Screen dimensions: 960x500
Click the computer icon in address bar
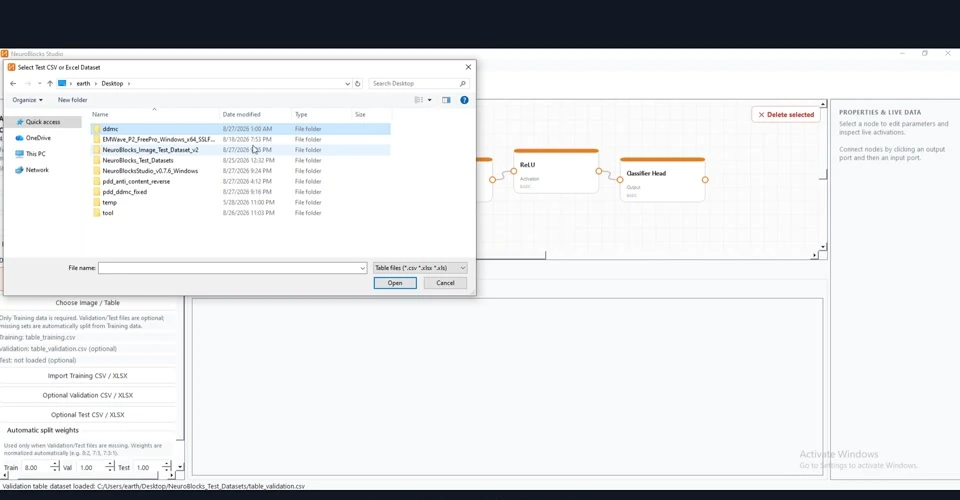point(62,83)
